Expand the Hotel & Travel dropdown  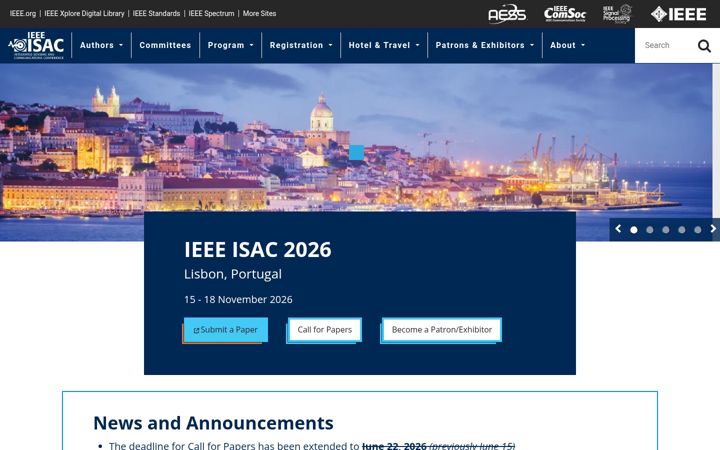pyautogui.click(x=384, y=45)
